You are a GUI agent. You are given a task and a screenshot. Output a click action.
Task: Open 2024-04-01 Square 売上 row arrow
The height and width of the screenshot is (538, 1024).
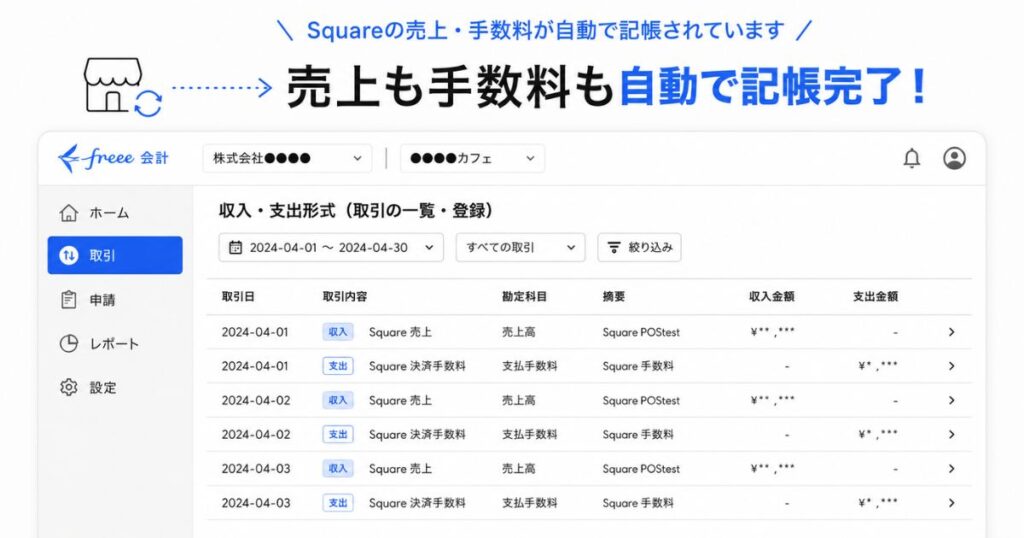(952, 332)
